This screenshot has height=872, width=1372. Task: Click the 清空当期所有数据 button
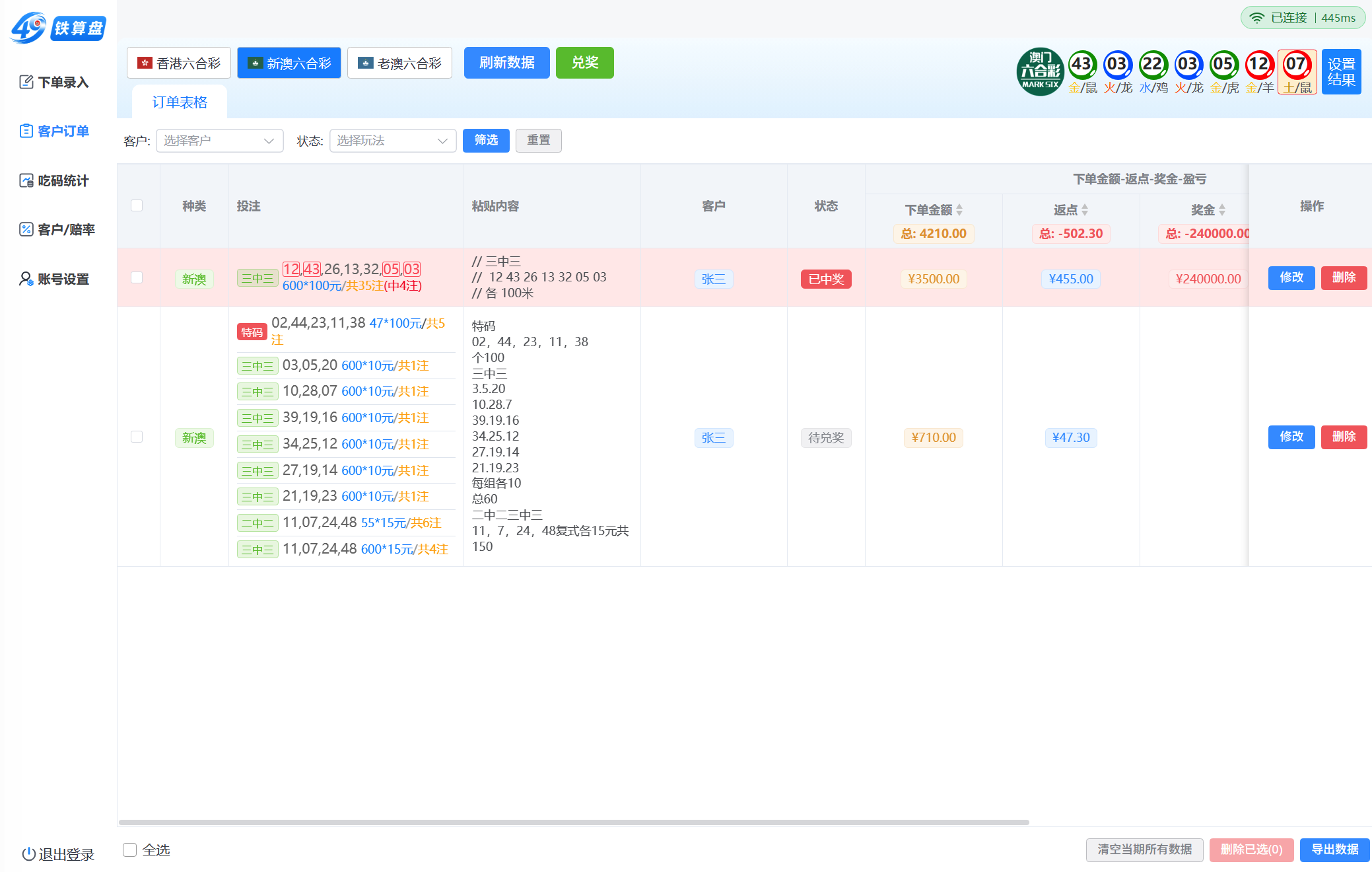1145,850
